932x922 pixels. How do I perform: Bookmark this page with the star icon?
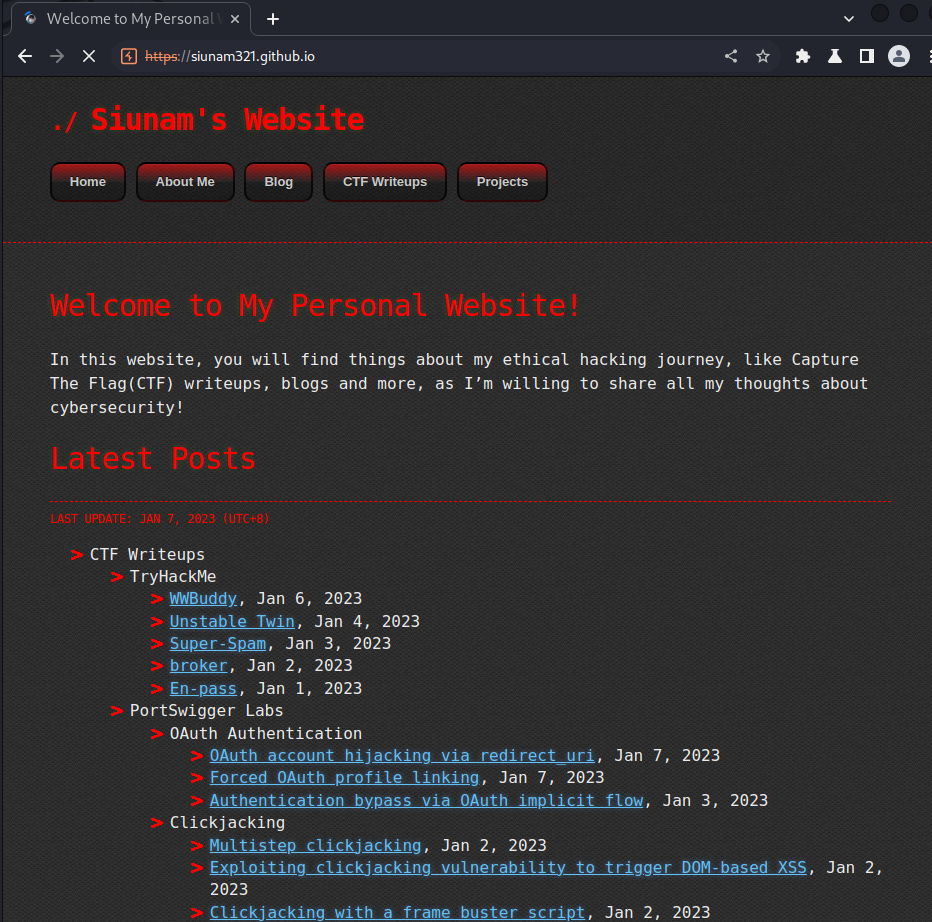763,56
